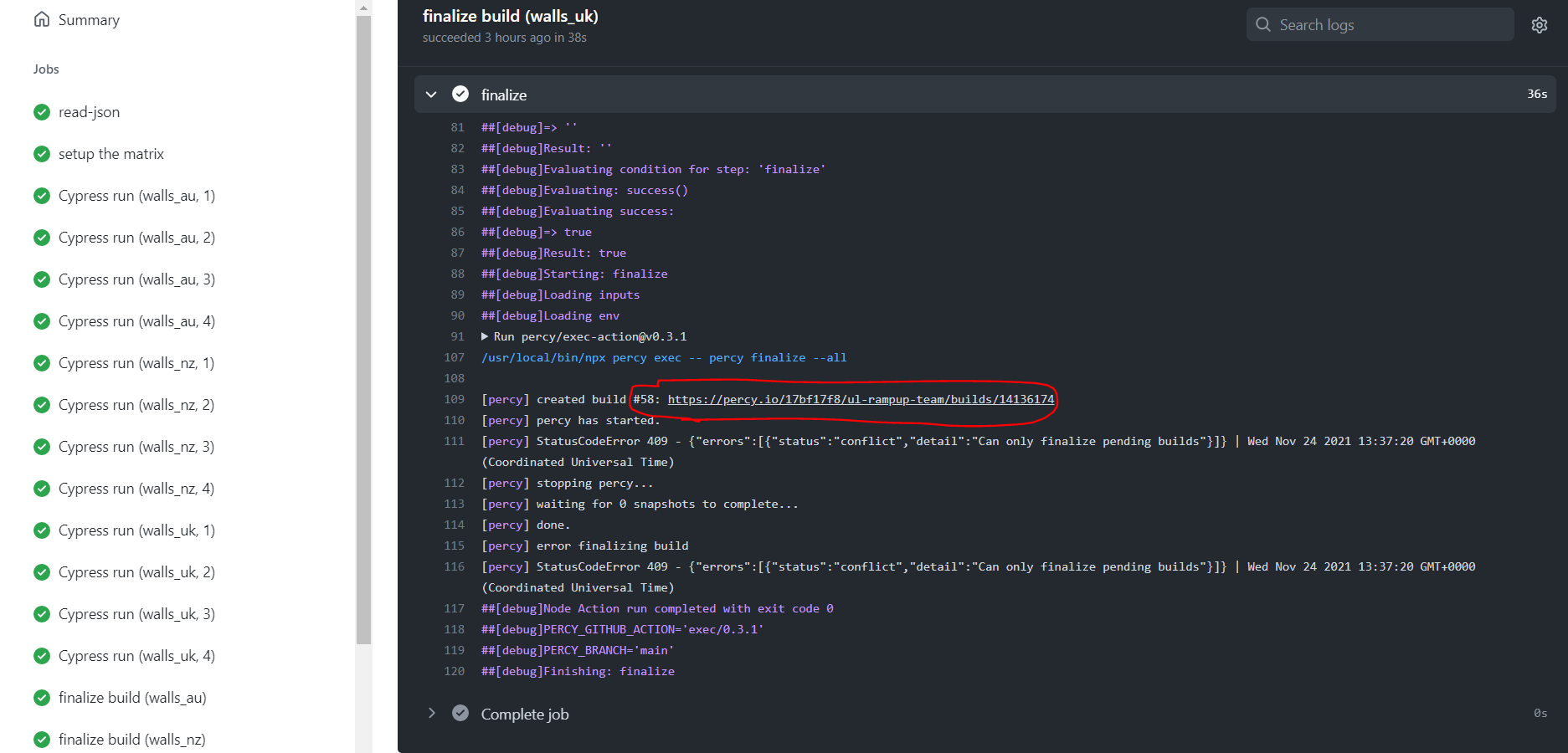Click '[percy] waiting for 0 snapshots' line
Screen dimensions: 1568x753
coord(640,504)
